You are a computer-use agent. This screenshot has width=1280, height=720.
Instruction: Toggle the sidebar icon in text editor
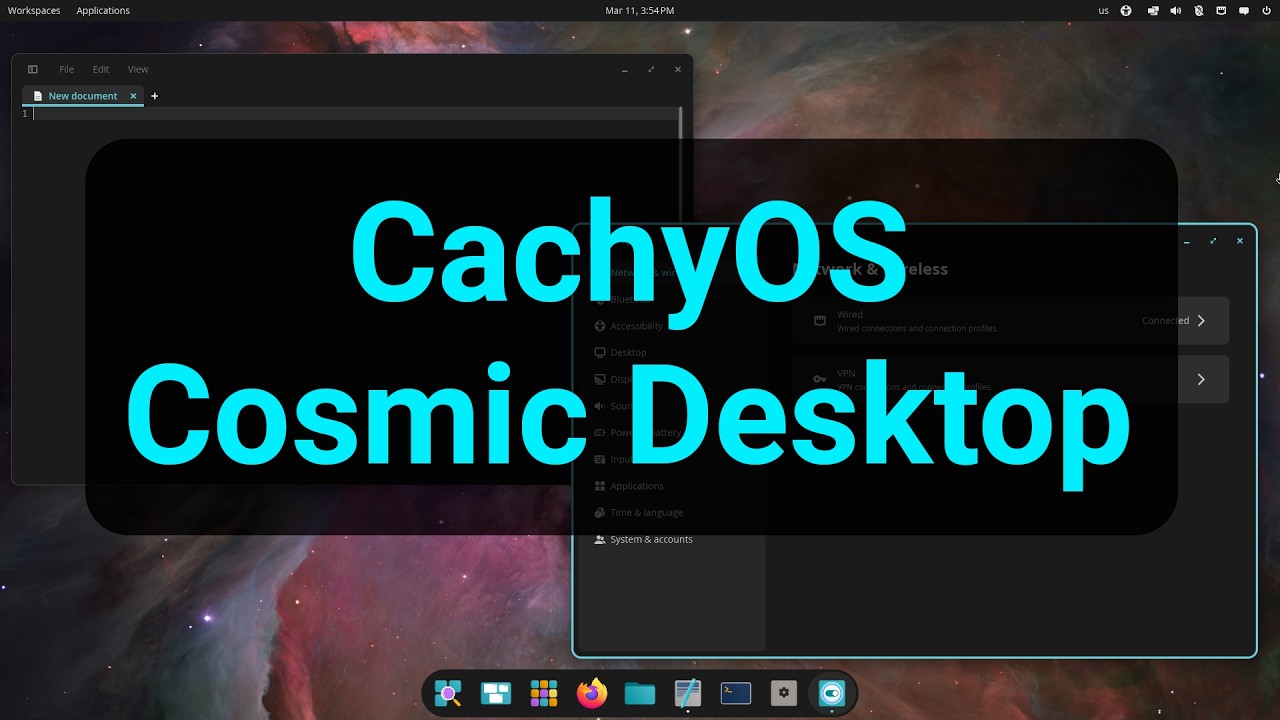click(x=32, y=69)
